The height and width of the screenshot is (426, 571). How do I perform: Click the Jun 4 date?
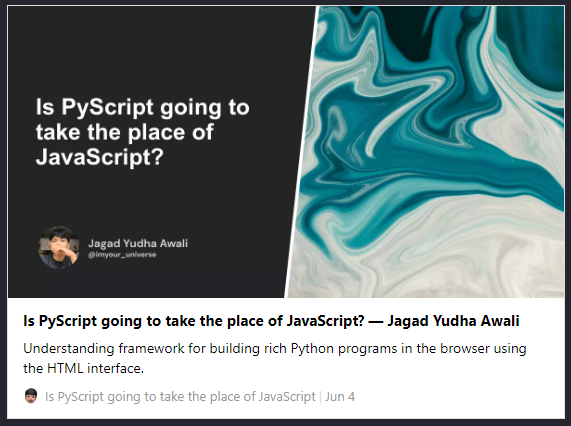tap(340, 397)
